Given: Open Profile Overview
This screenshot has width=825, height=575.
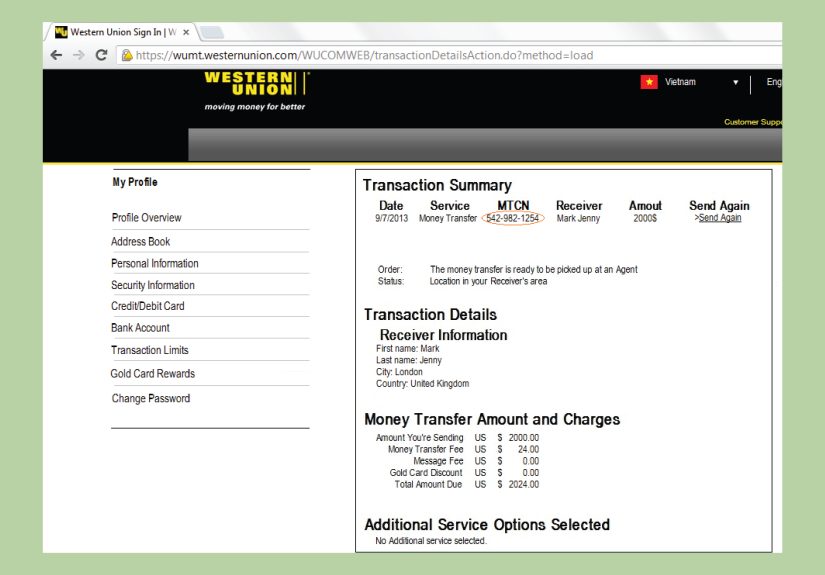Looking at the screenshot, I should tap(146, 218).
